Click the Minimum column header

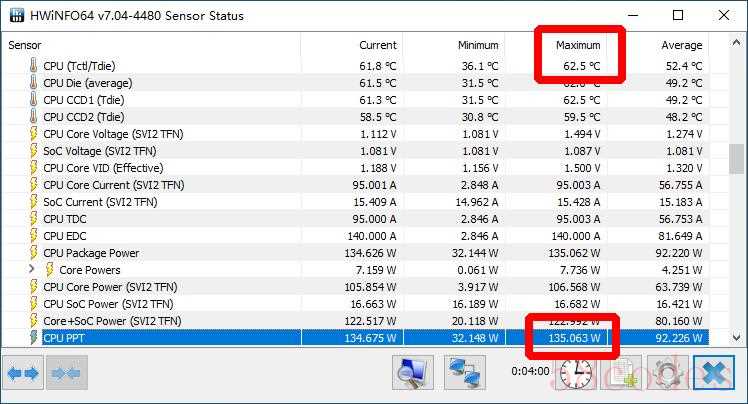pos(478,45)
